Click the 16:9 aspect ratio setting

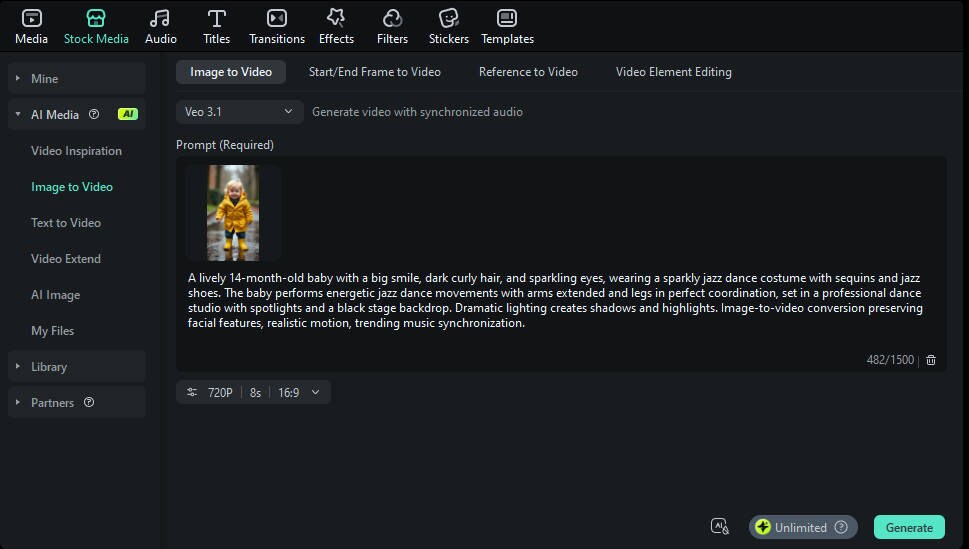pyautogui.click(x=289, y=393)
